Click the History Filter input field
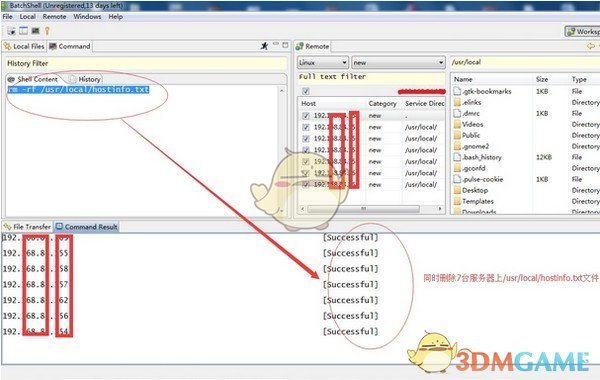This screenshot has width=600, height=380. pyautogui.click(x=146, y=64)
